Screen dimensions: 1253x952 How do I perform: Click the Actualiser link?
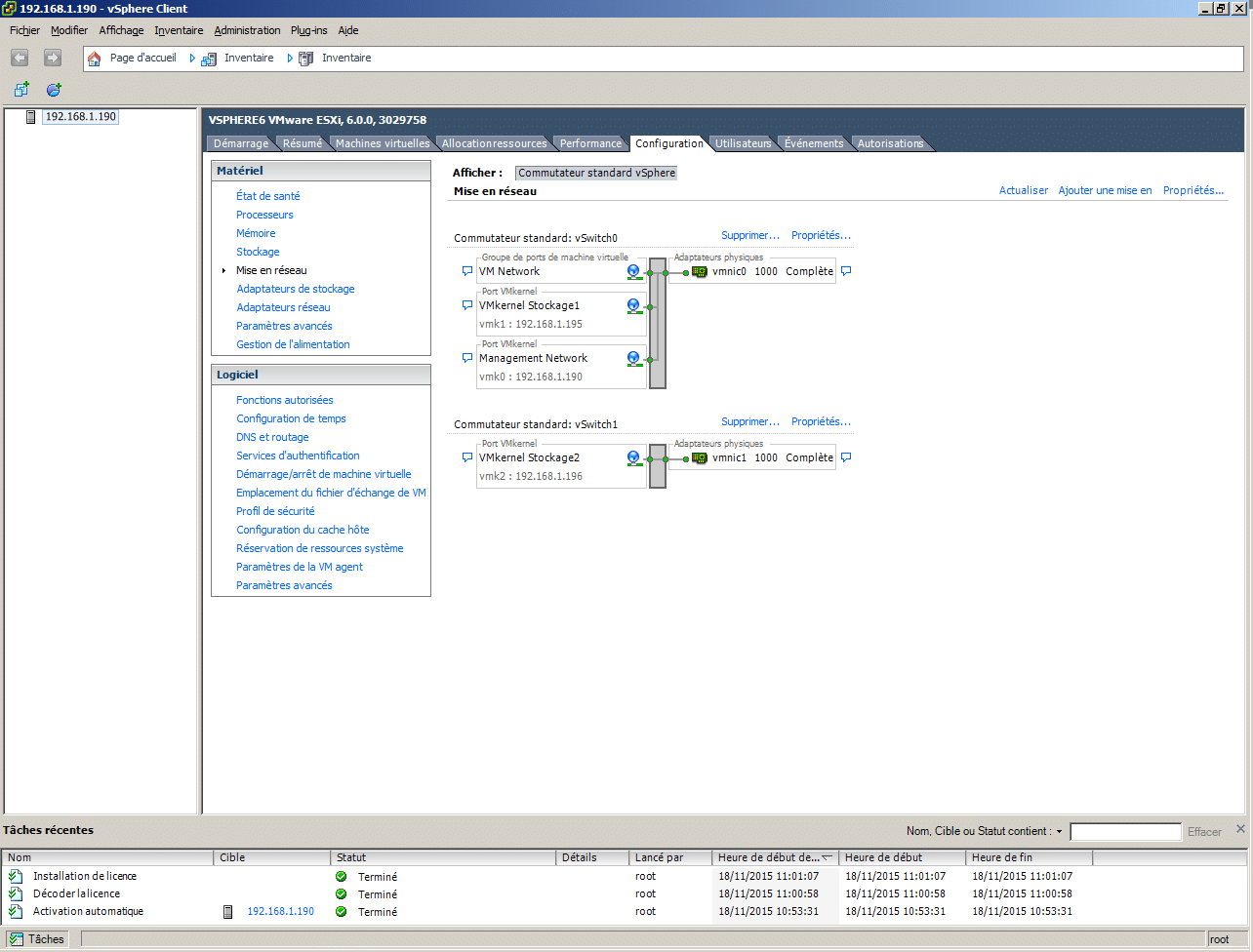1024,190
